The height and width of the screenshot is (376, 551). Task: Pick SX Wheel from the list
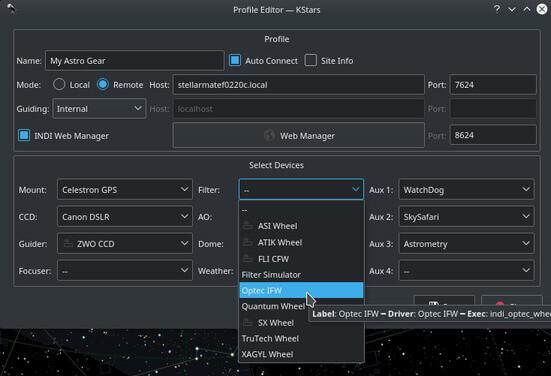301,323
